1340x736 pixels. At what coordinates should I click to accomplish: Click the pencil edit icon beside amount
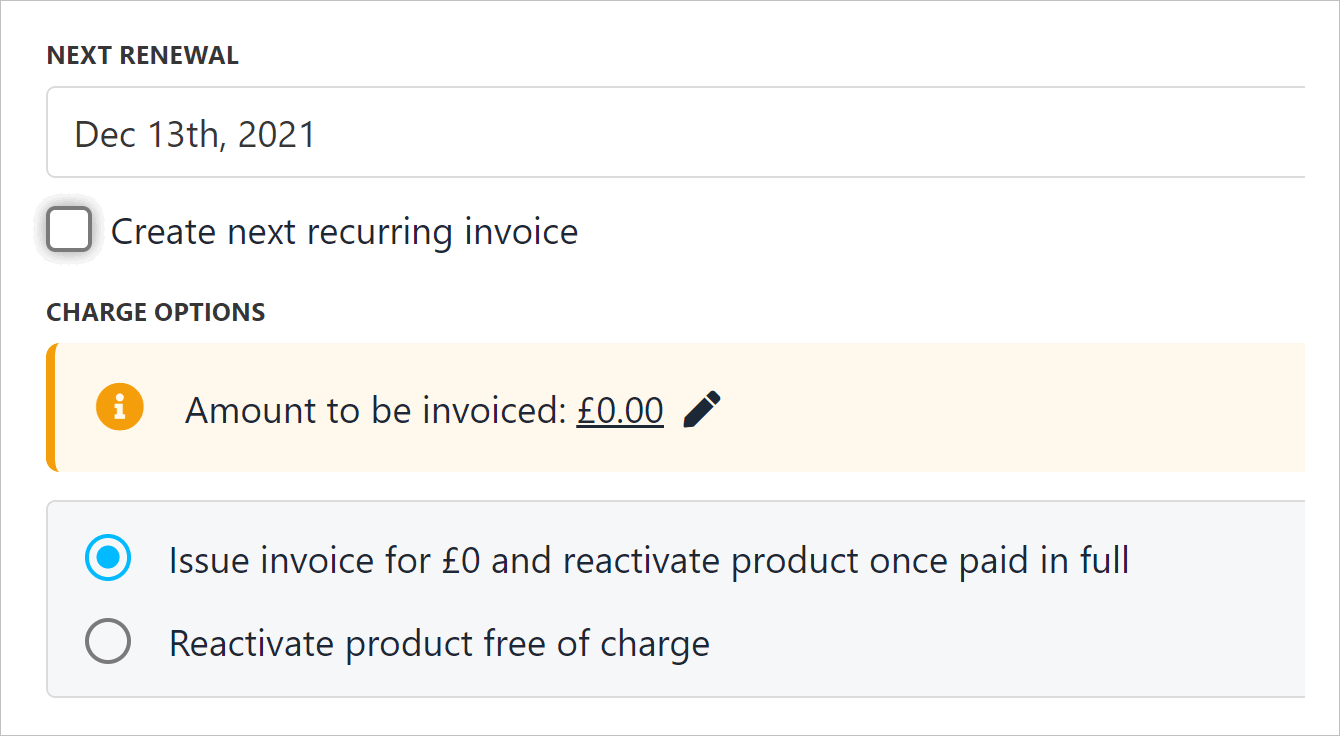click(x=702, y=410)
